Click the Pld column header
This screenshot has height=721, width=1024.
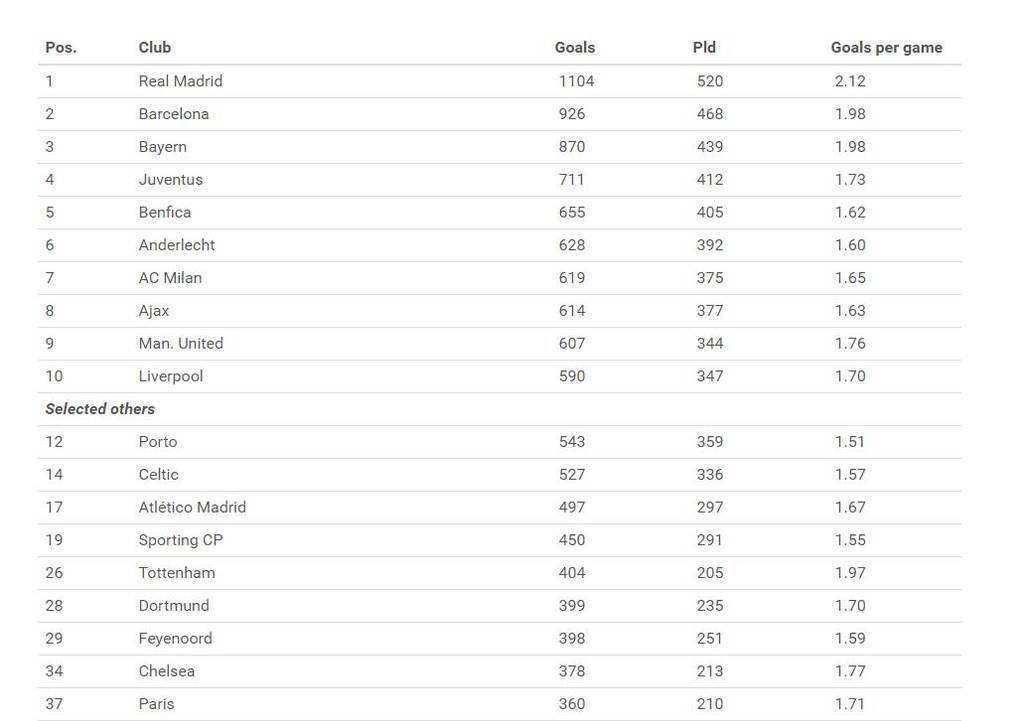click(704, 47)
